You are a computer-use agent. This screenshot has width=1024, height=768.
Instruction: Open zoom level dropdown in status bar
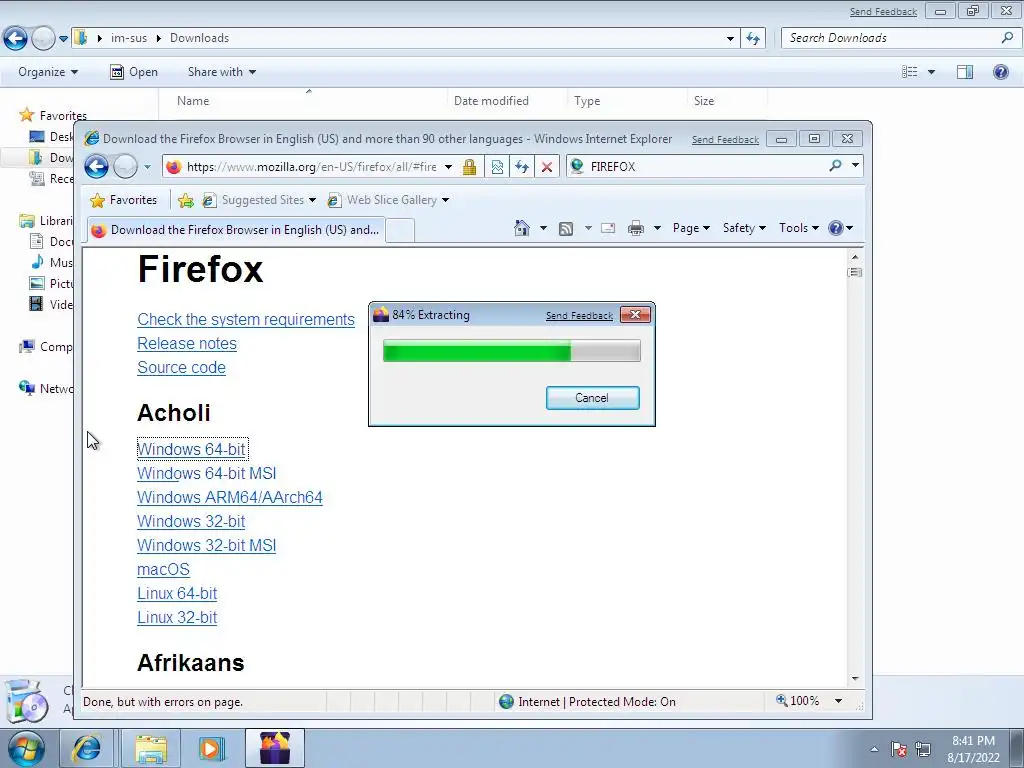(x=839, y=701)
